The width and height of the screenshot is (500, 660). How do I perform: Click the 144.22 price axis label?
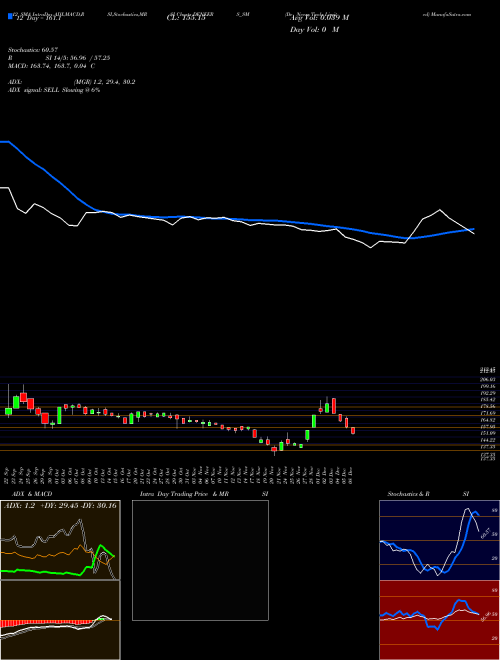pos(489,440)
